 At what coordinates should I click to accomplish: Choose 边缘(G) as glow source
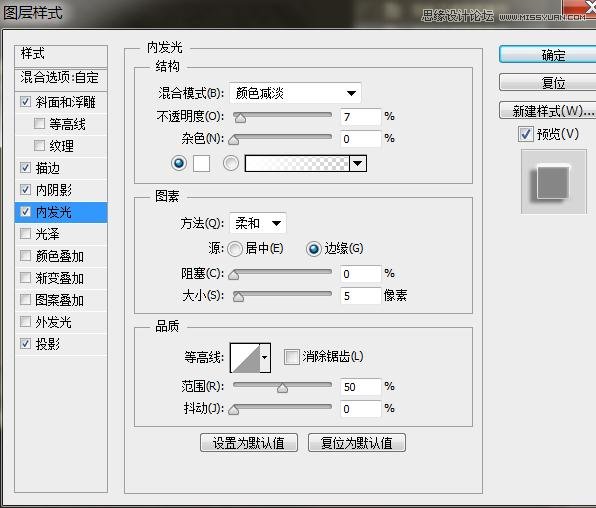click(314, 249)
